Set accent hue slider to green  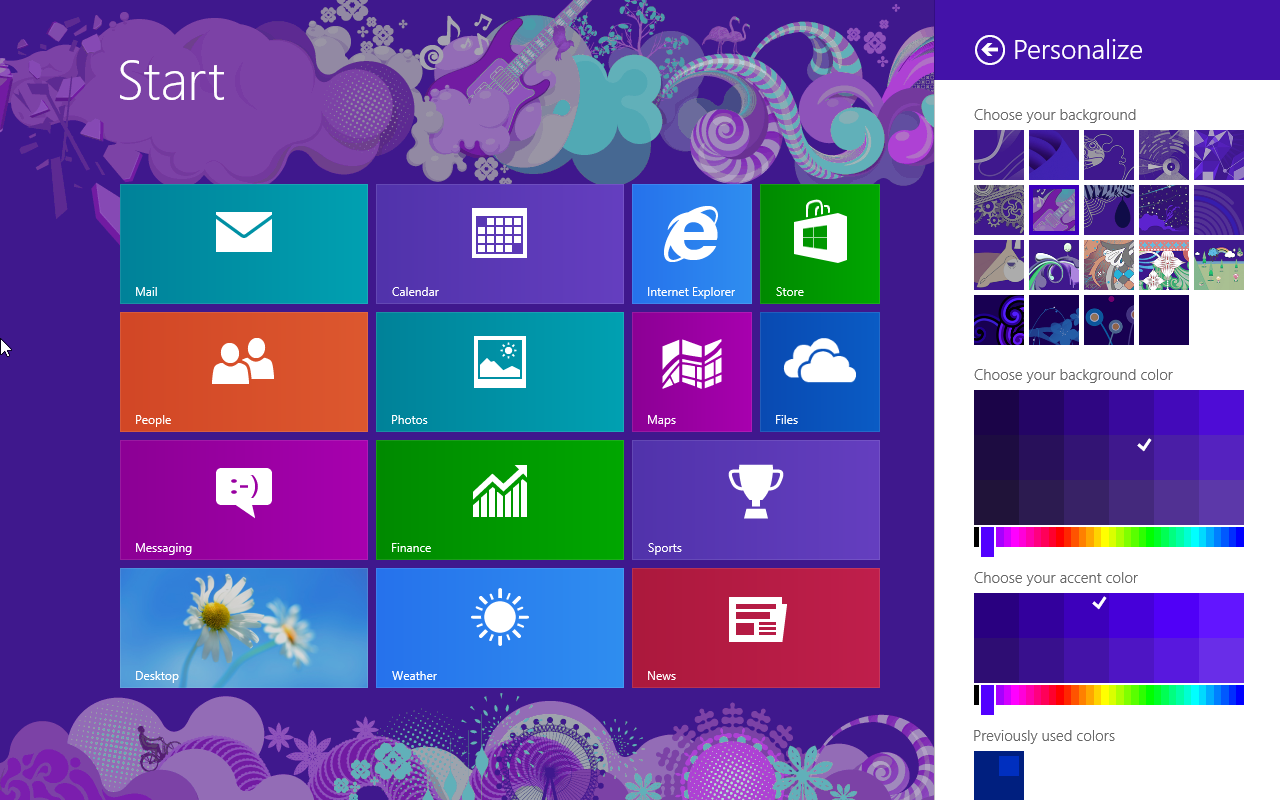(1152, 695)
